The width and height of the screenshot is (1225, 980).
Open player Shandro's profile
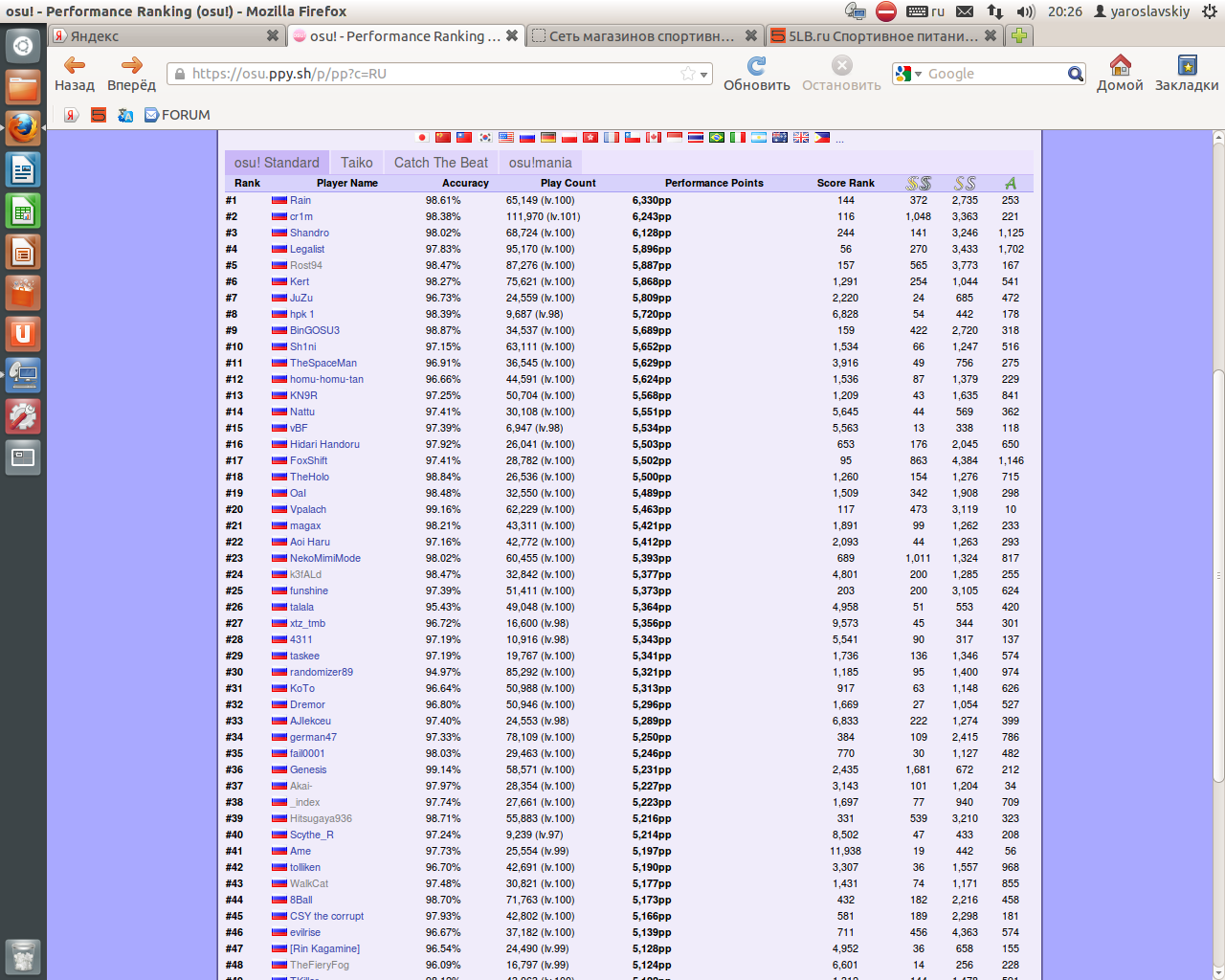[x=309, y=233]
